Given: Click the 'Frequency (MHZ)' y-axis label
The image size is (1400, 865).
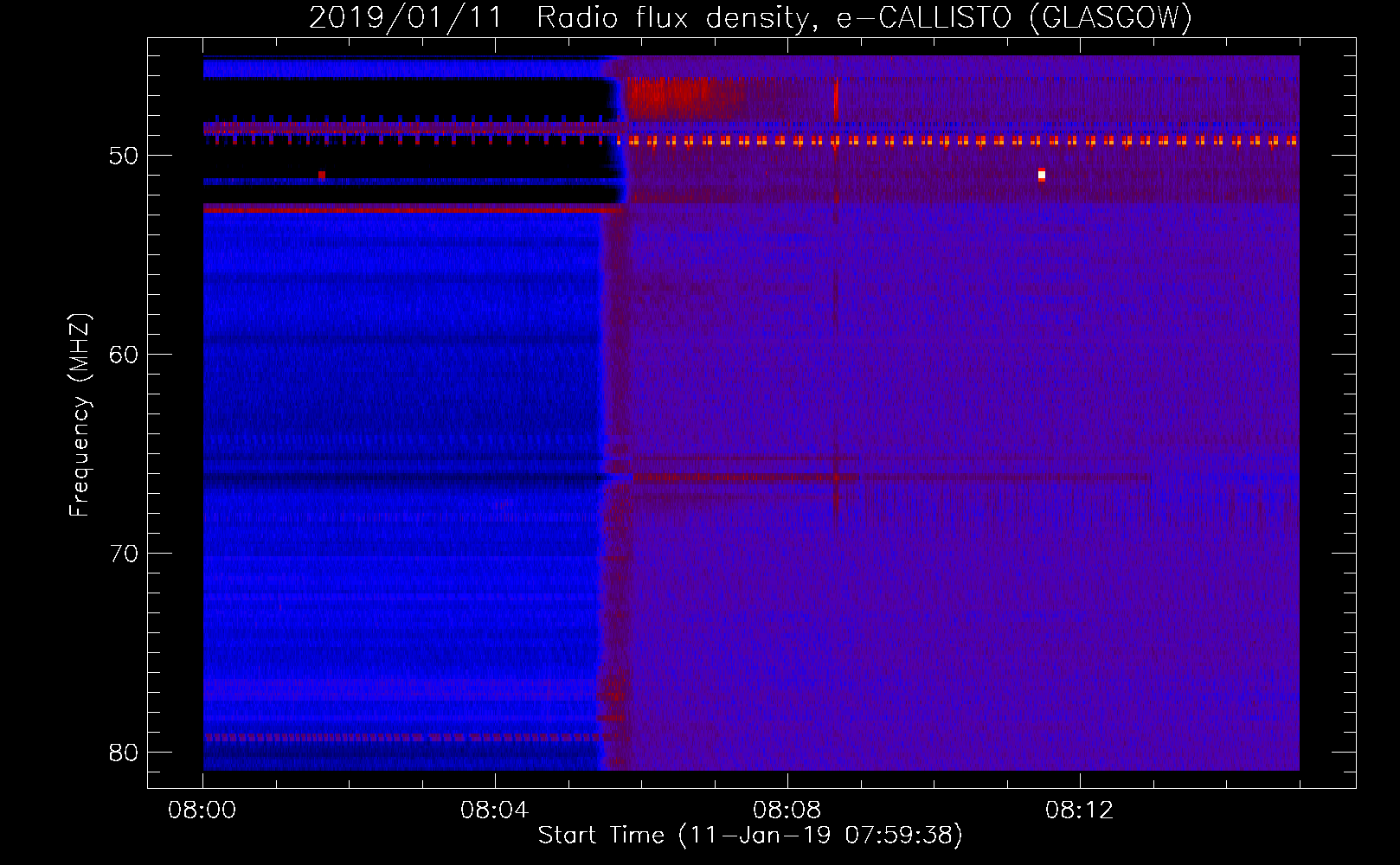Looking at the screenshot, I should (x=80, y=415).
